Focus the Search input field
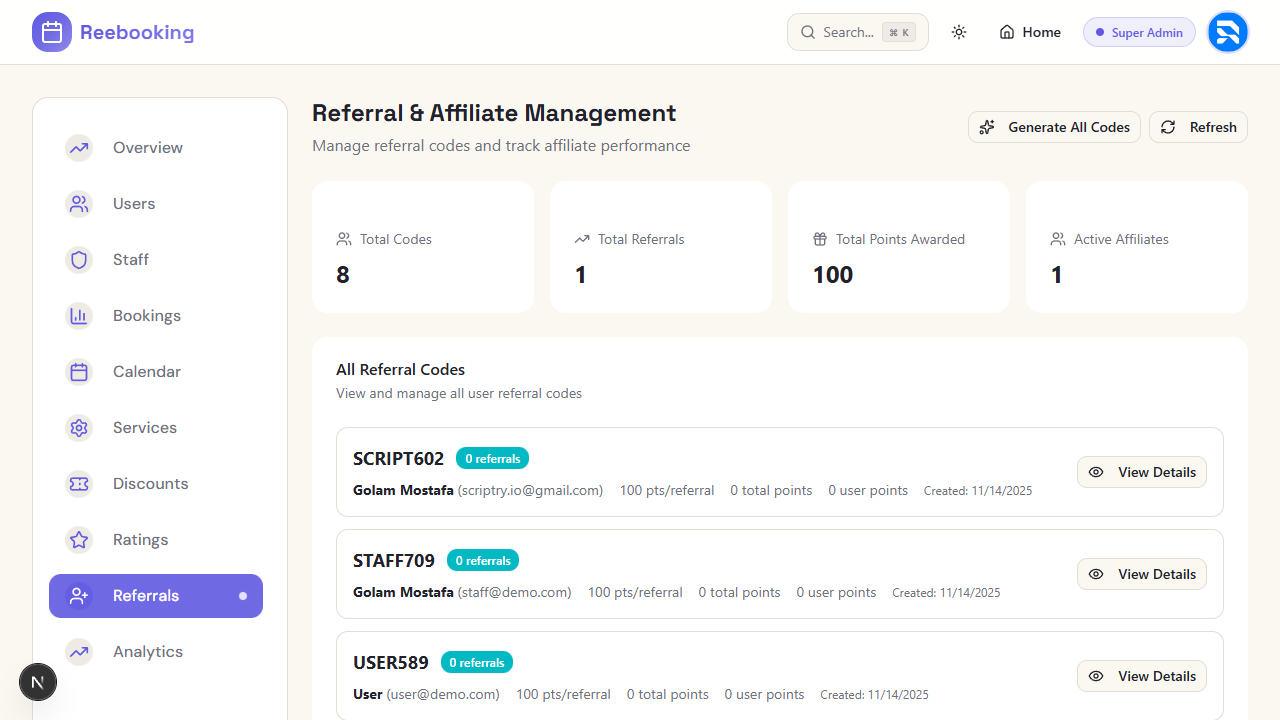Image resolution: width=1280 pixels, height=720 pixels. pyautogui.click(x=848, y=32)
